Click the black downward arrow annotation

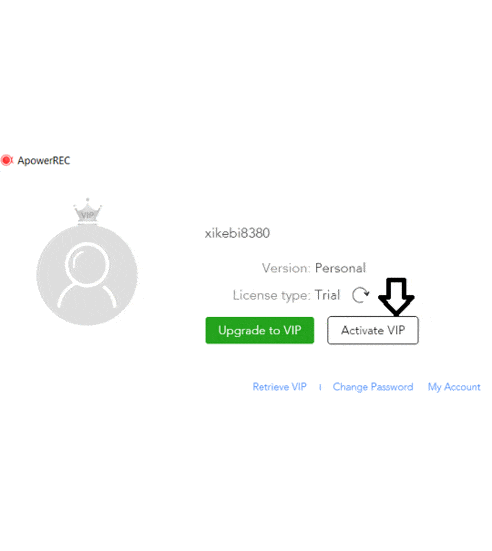tap(396, 297)
